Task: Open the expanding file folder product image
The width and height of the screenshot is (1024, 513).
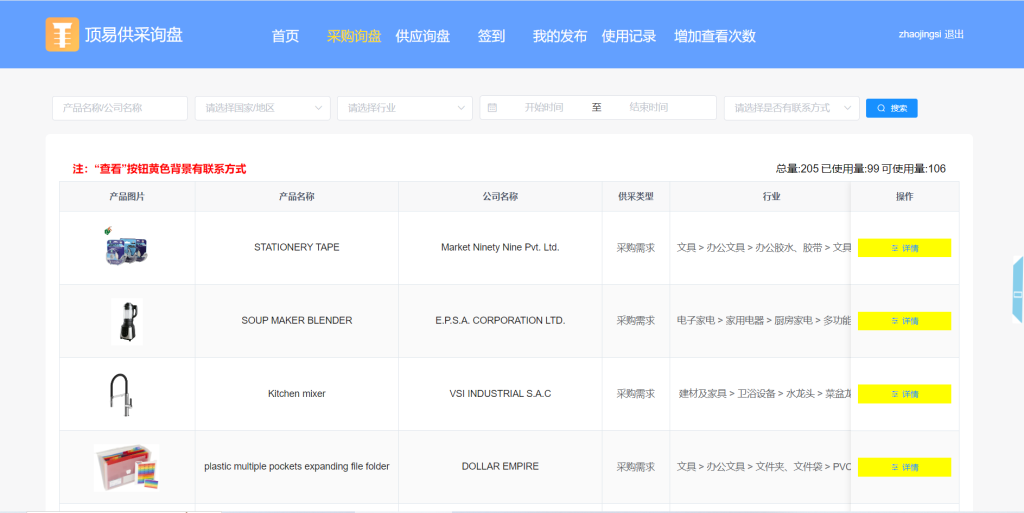Action: [126, 467]
